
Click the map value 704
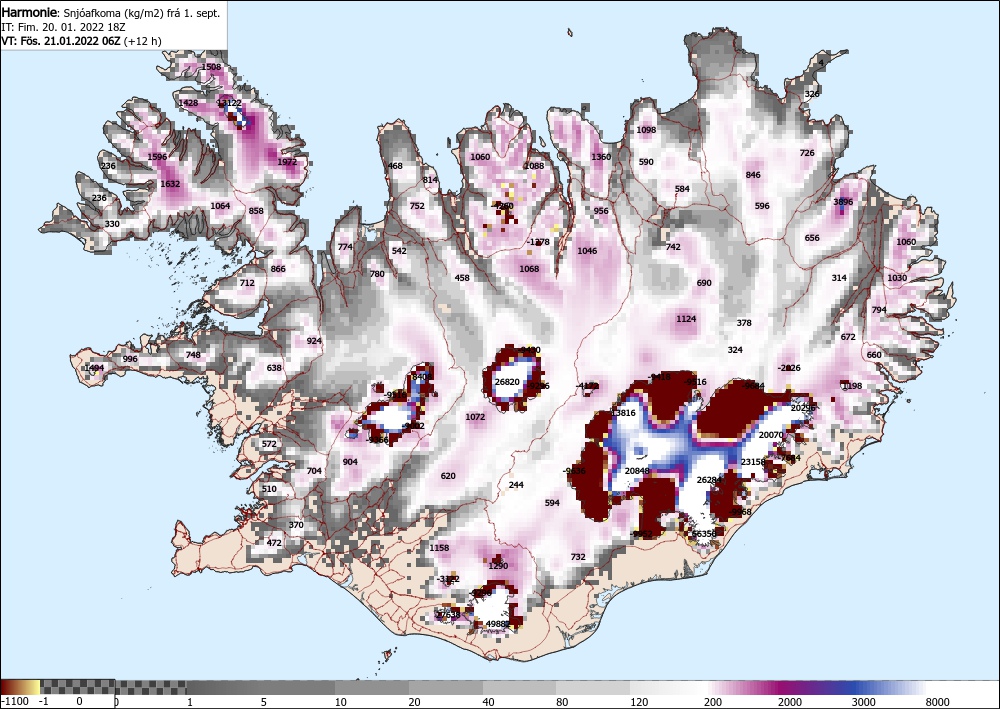click(x=314, y=471)
